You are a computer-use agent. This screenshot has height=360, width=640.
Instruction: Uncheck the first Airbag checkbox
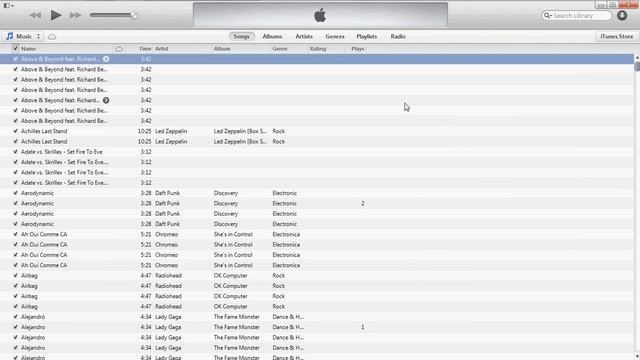coord(16,275)
